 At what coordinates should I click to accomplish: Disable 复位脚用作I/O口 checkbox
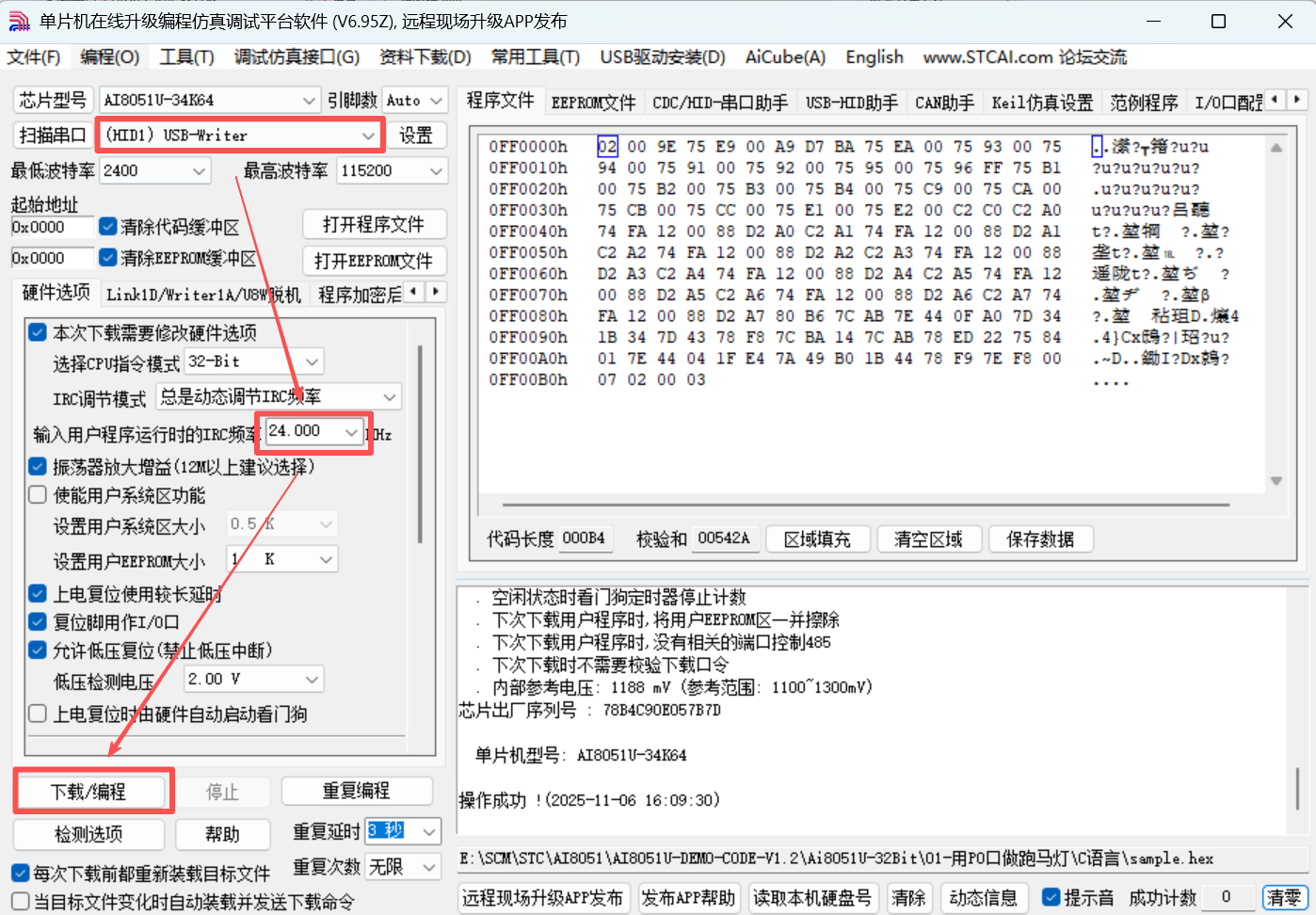click(x=36, y=621)
